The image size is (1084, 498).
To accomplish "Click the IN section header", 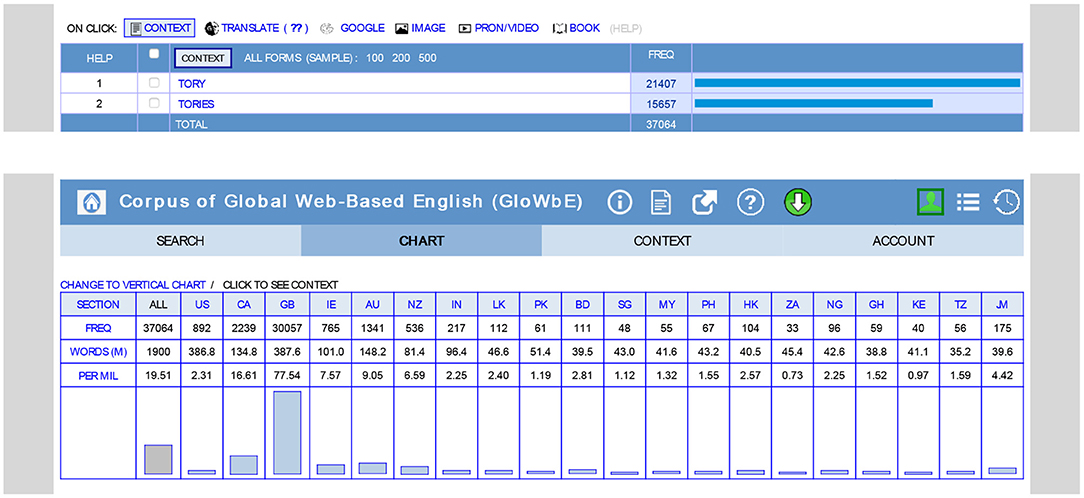I will pos(457,304).
